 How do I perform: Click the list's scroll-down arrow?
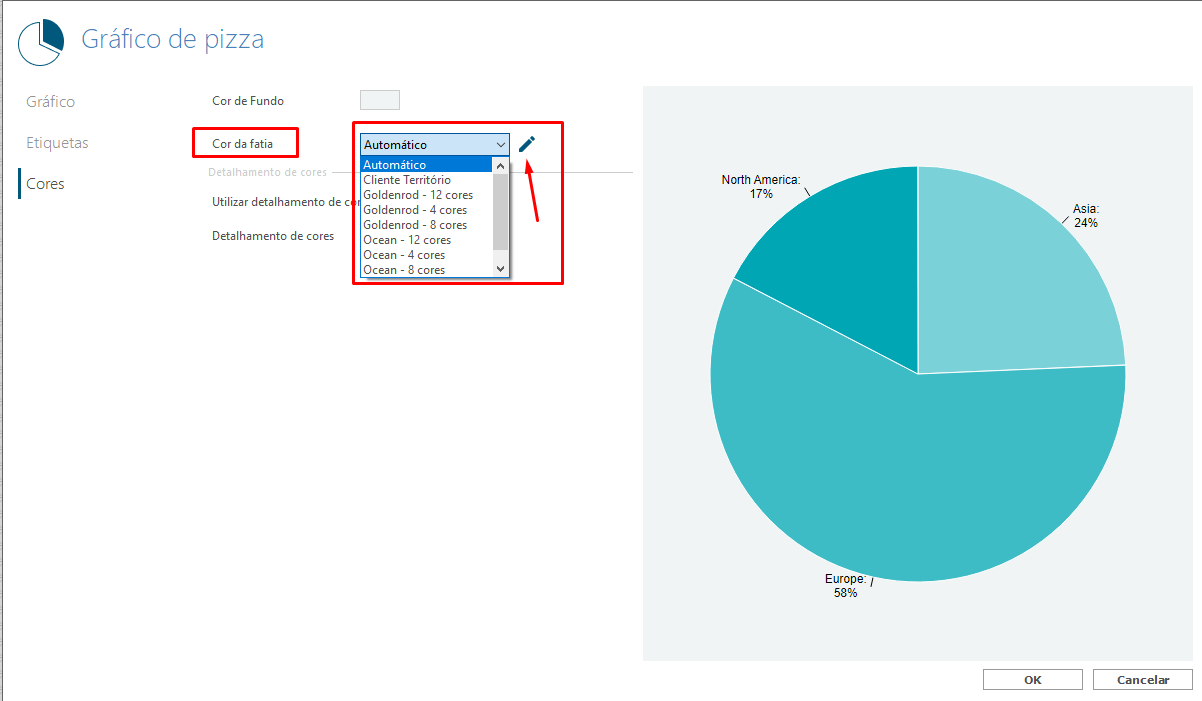pos(501,269)
